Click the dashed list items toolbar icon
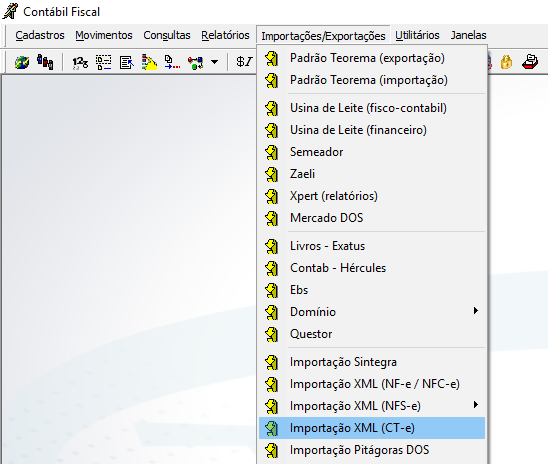Image resolution: width=548 pixels, height=464 pixels. [x=103, y=63]
